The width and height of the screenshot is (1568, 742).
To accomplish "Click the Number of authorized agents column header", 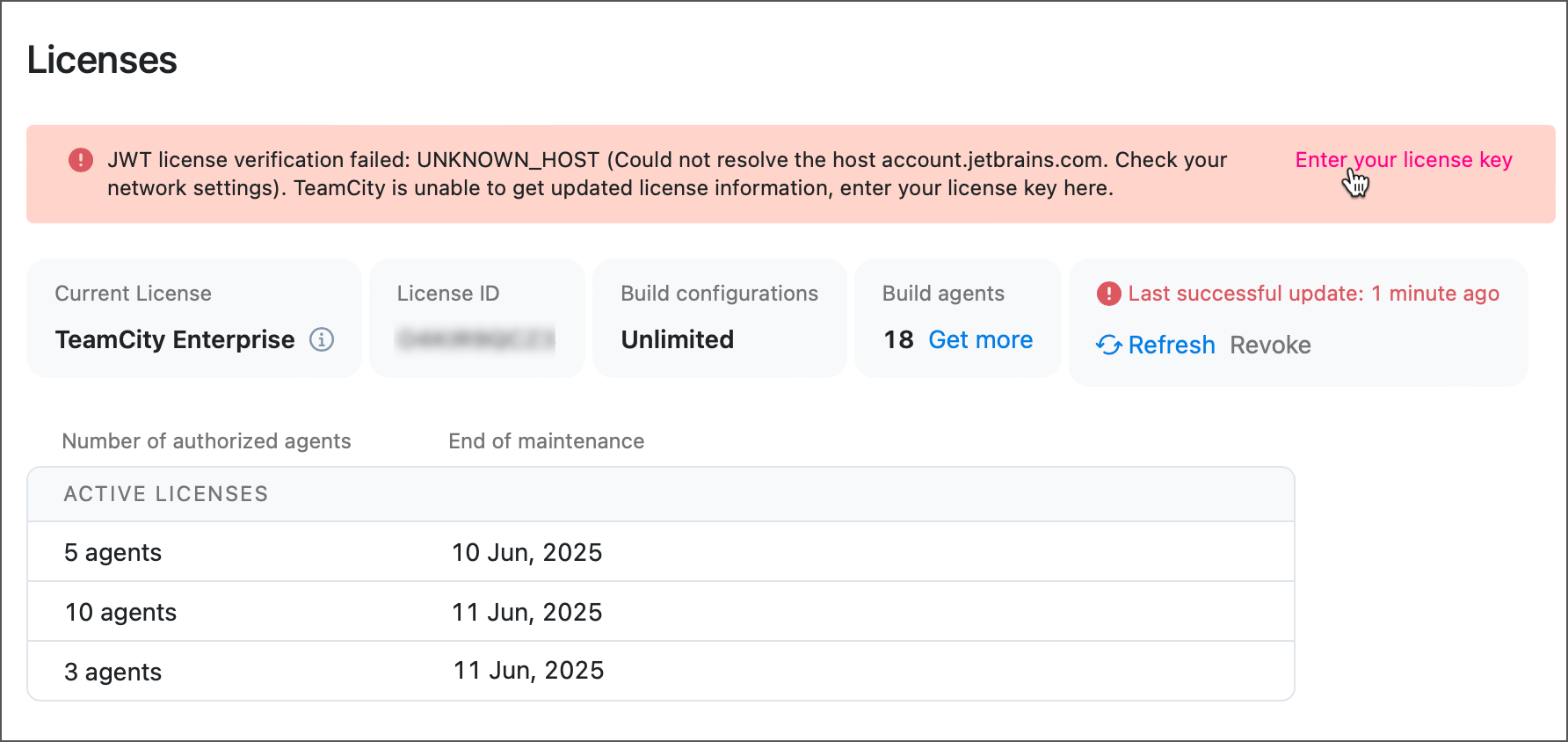I will tap(207, 441).
